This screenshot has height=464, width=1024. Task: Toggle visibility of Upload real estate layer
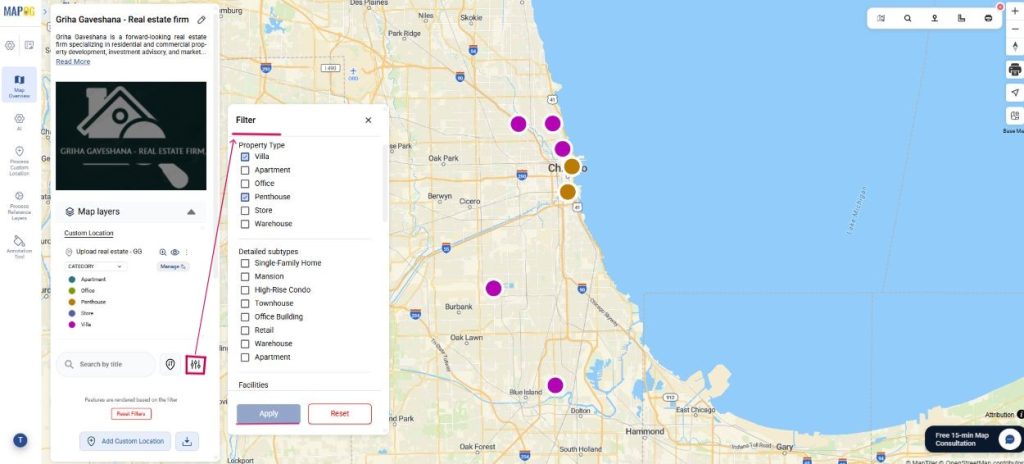click(175, 252)
